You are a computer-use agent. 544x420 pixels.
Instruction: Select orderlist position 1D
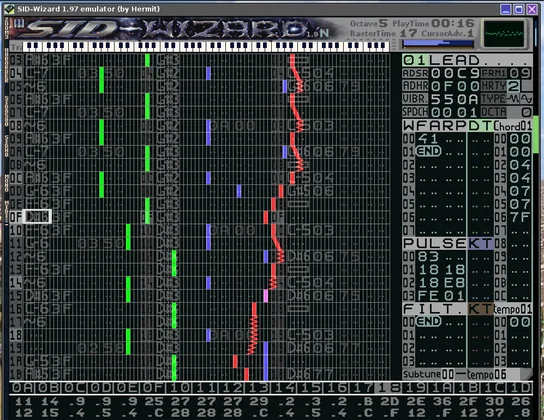point(521,387)
